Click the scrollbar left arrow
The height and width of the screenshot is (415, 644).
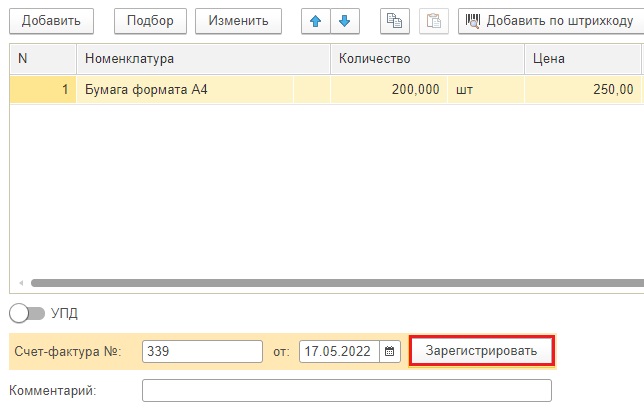21,283
